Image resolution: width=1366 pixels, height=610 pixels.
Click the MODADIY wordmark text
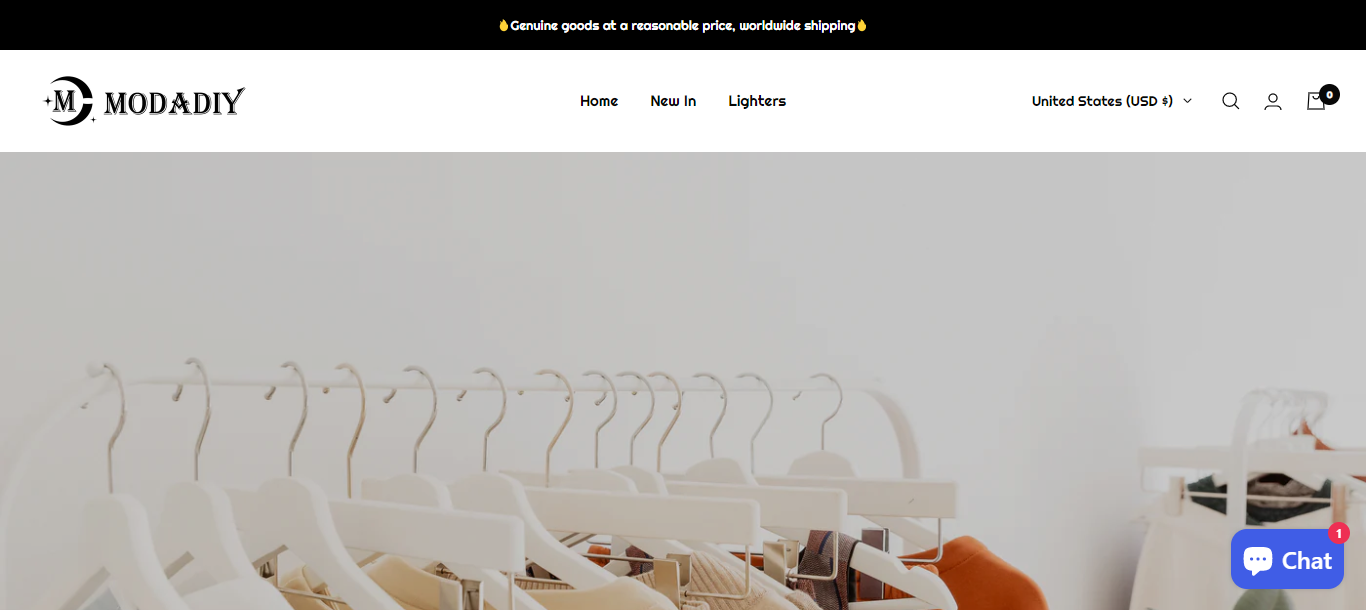pyautogui.click(x=174, y=102)
